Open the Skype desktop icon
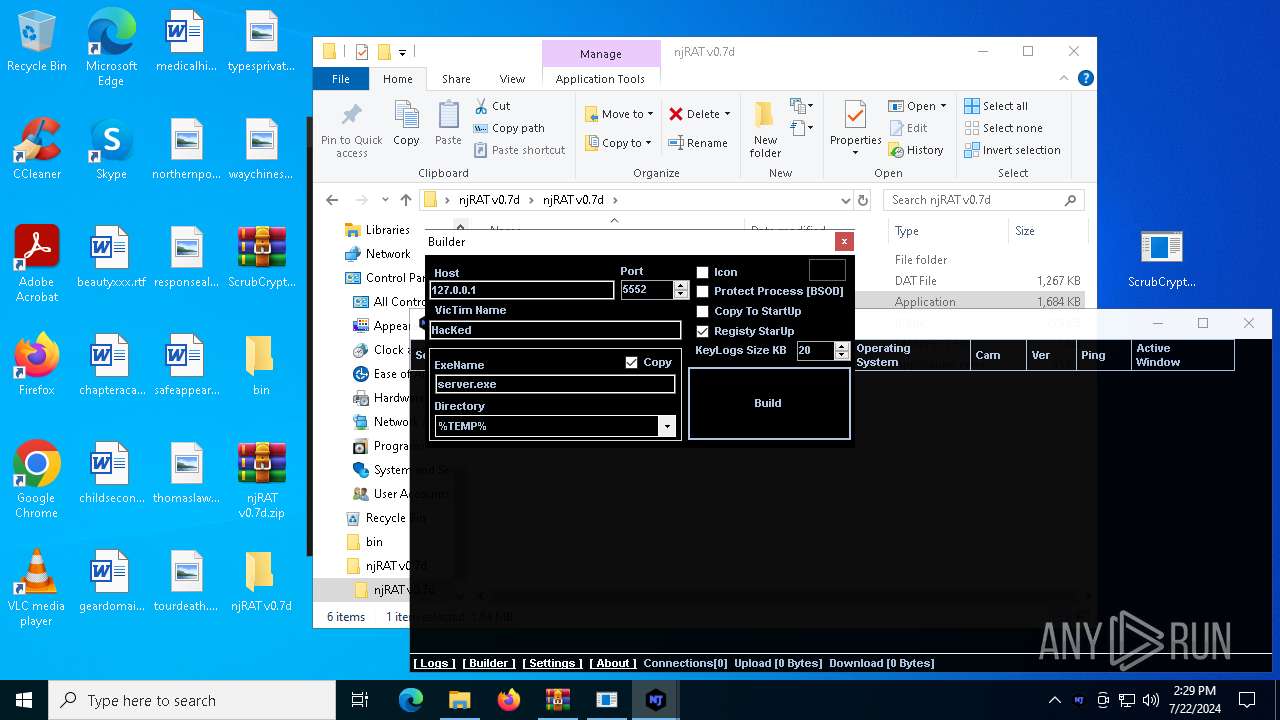1280x720 pixels. 111,150
